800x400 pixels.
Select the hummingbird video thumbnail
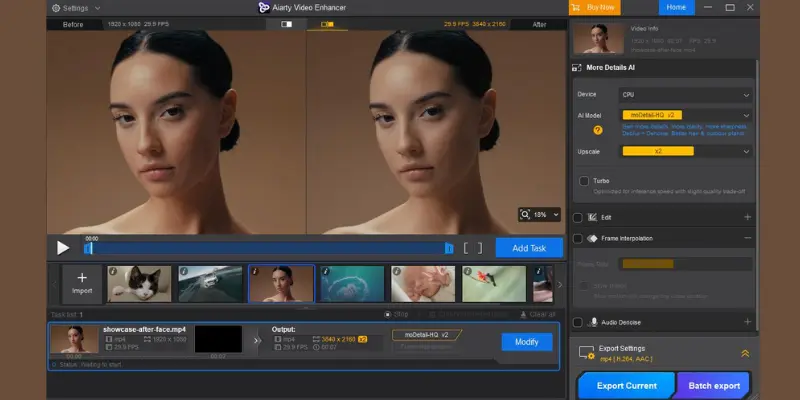click(x=494, y=284)
